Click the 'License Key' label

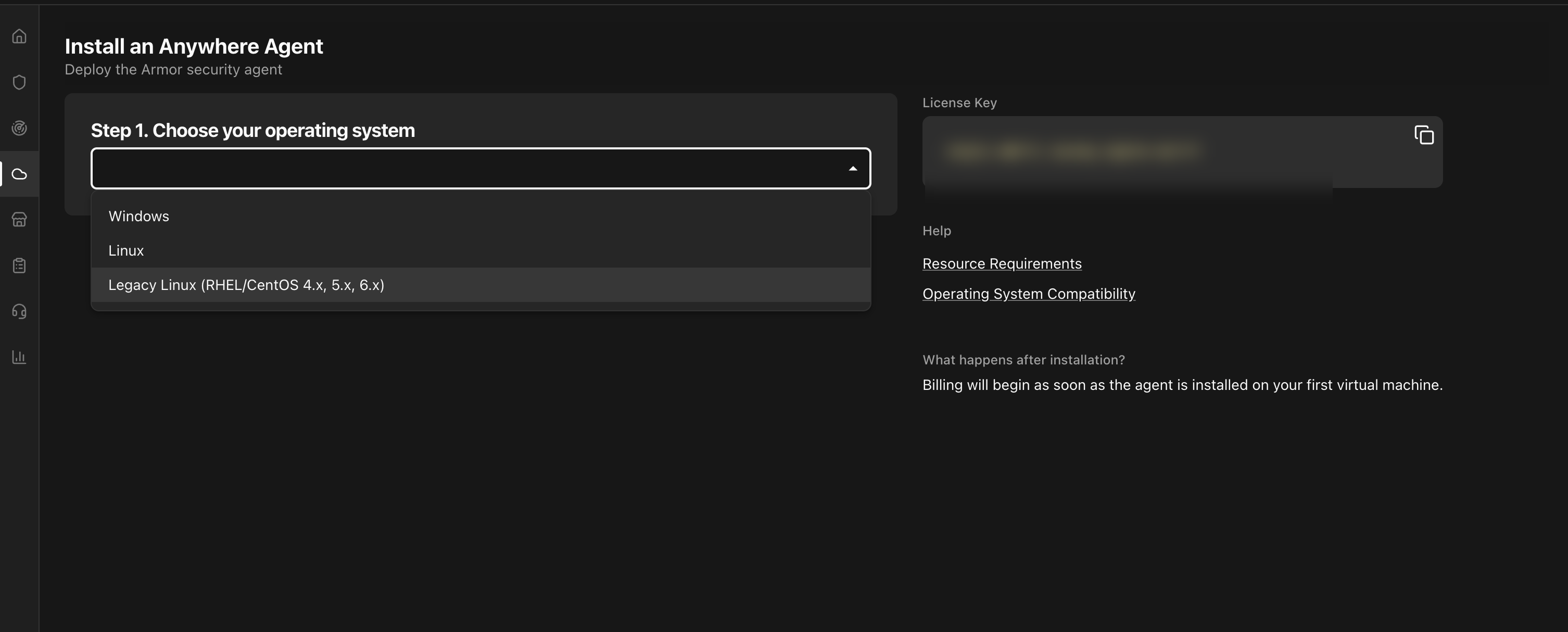point(959,103)
